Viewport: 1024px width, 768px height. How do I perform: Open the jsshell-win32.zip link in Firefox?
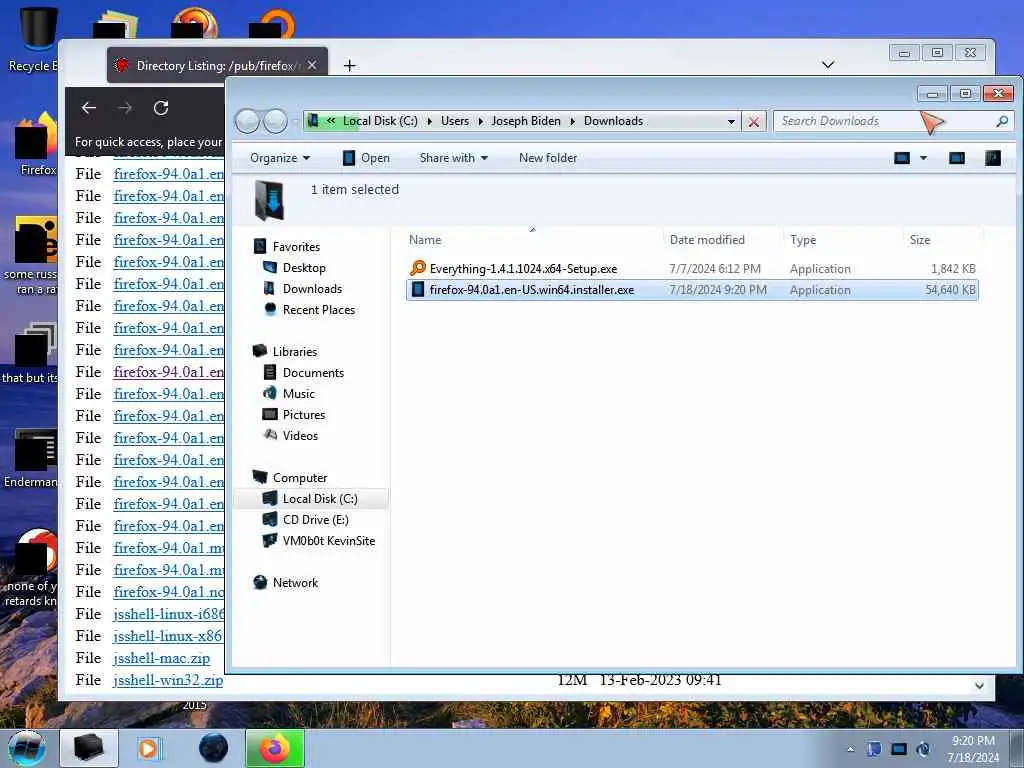[x=168, y=680]
